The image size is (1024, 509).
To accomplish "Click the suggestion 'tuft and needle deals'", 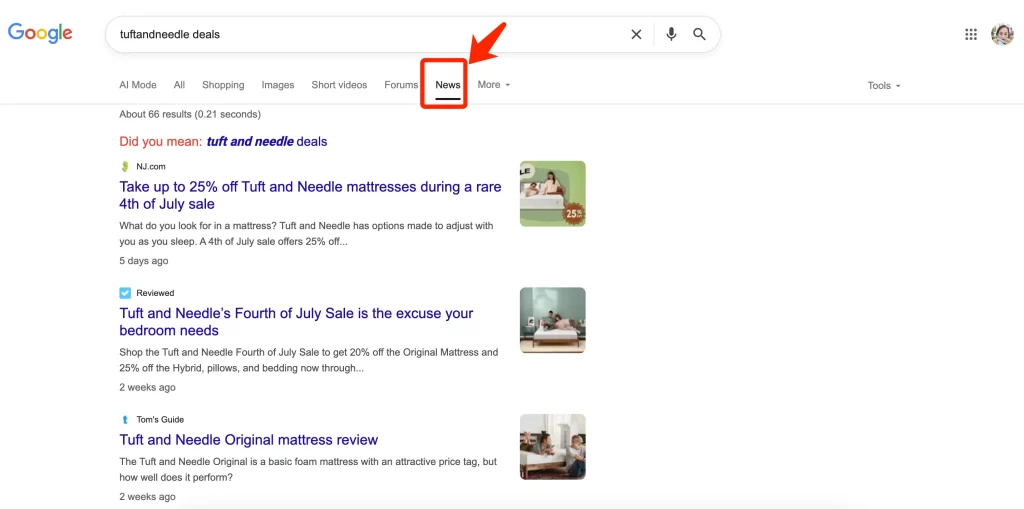I will click(267, 141).
